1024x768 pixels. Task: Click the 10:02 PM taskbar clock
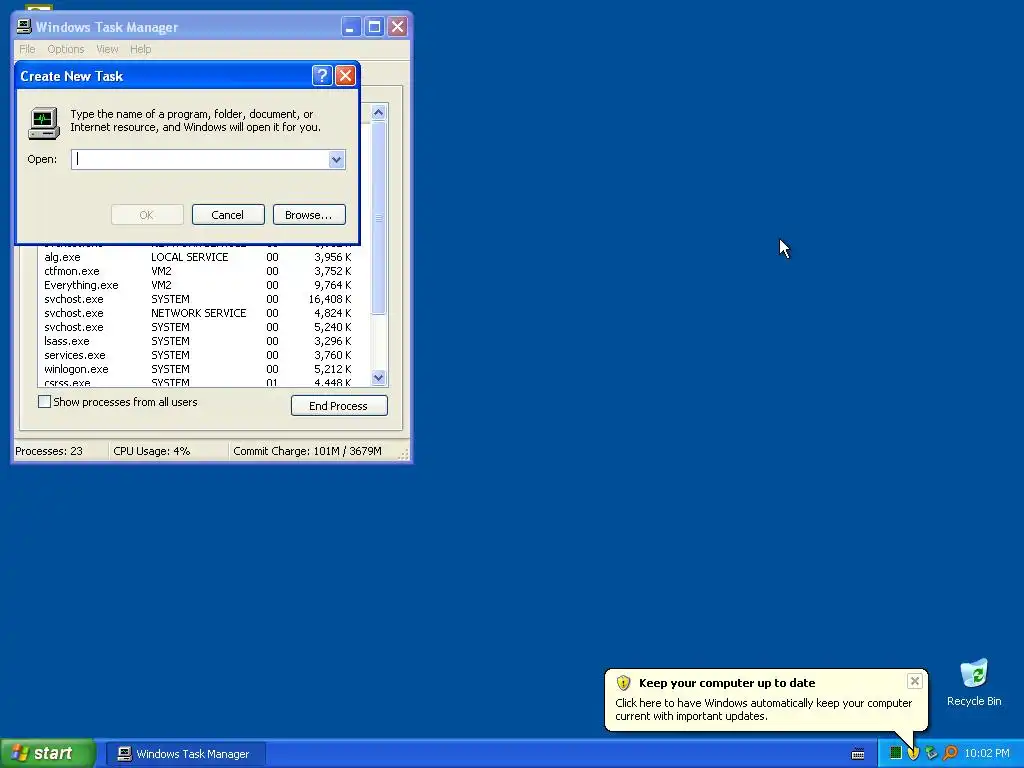tap(987, 754)
